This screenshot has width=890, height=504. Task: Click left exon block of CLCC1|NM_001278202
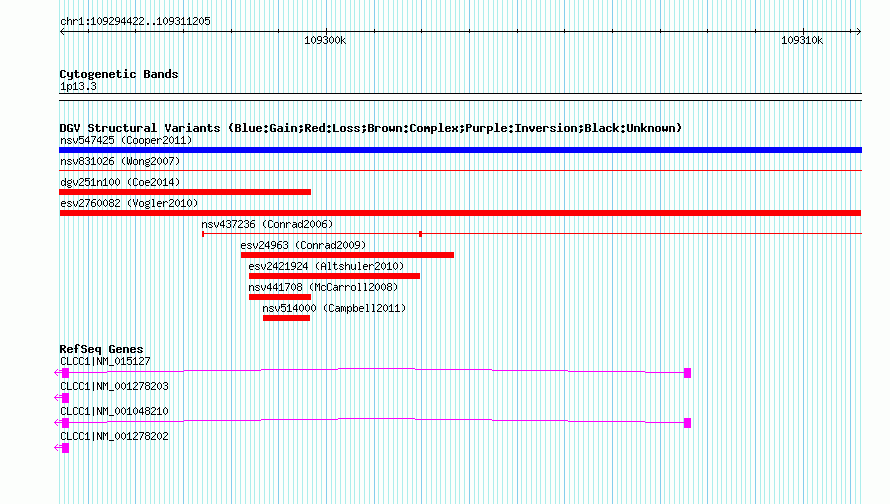(65, 448)
